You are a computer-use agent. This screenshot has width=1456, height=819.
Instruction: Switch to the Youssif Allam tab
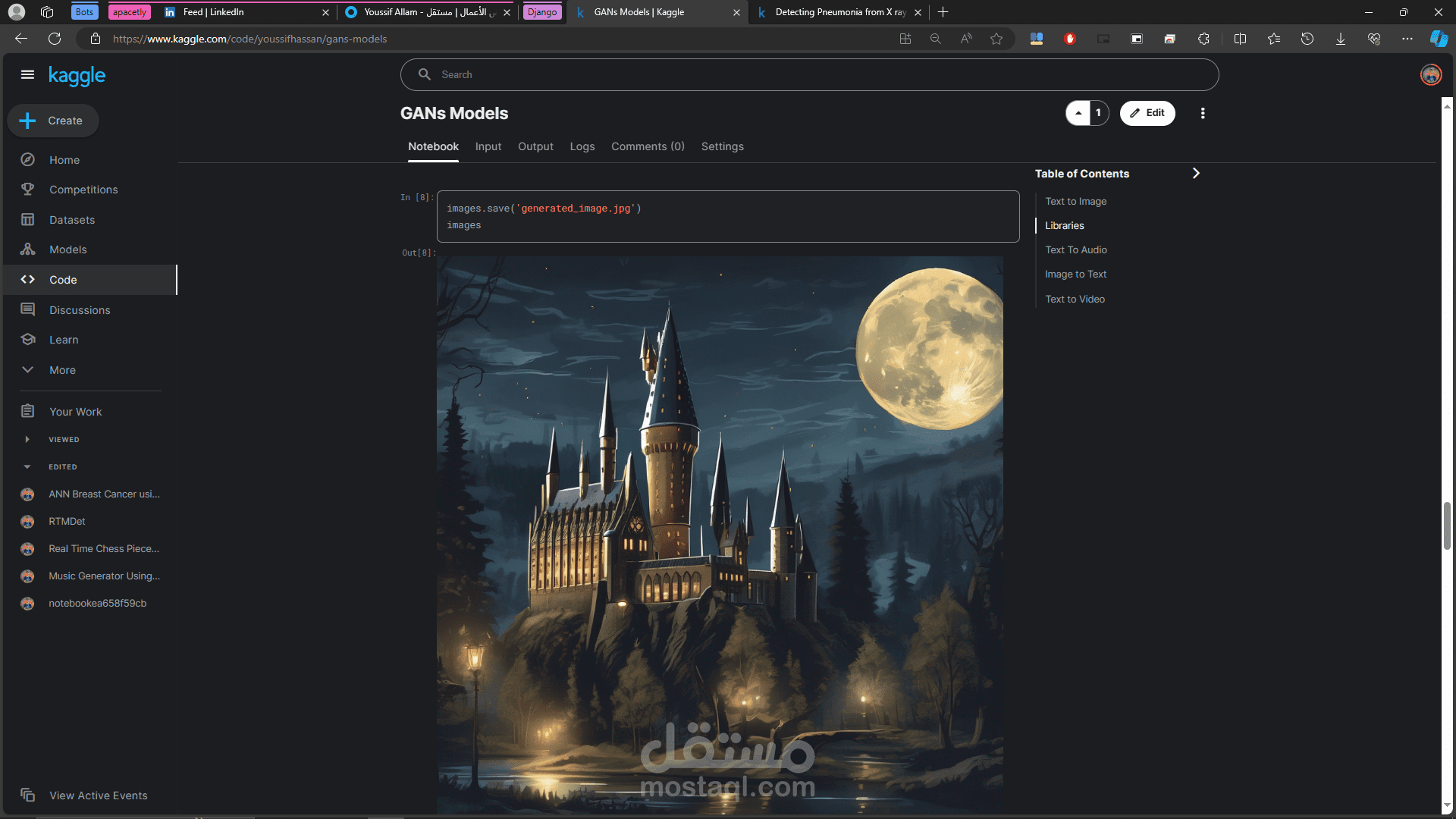point(427,12)
